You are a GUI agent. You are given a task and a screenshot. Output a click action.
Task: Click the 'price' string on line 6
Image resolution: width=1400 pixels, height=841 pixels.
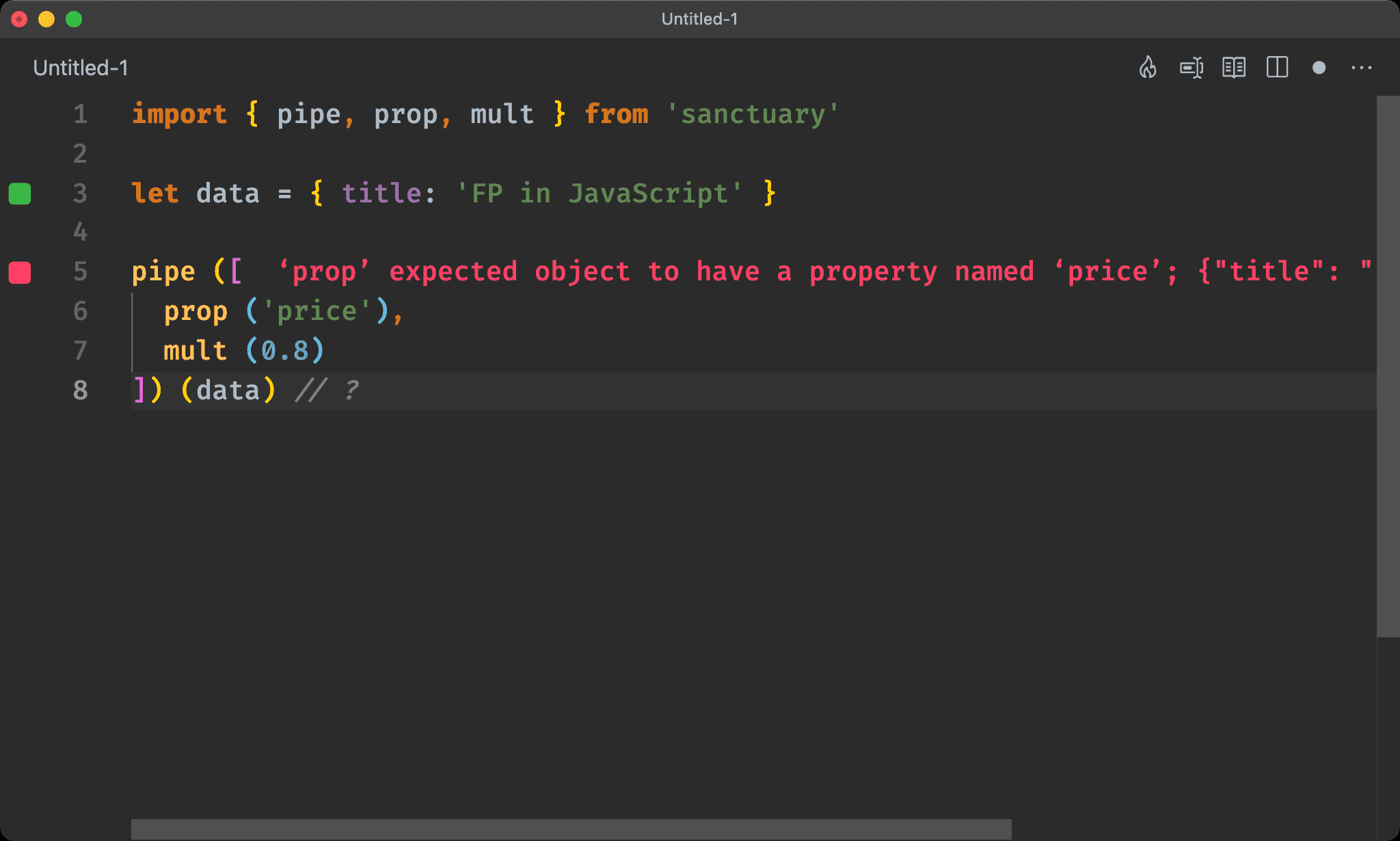pyautogui.click(x=317, y=312)
